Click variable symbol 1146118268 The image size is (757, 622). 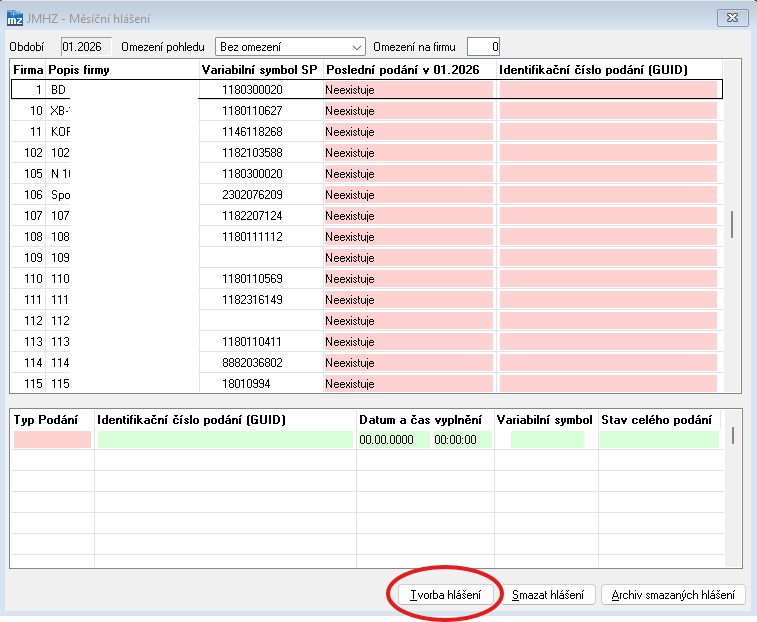[252, 132]
